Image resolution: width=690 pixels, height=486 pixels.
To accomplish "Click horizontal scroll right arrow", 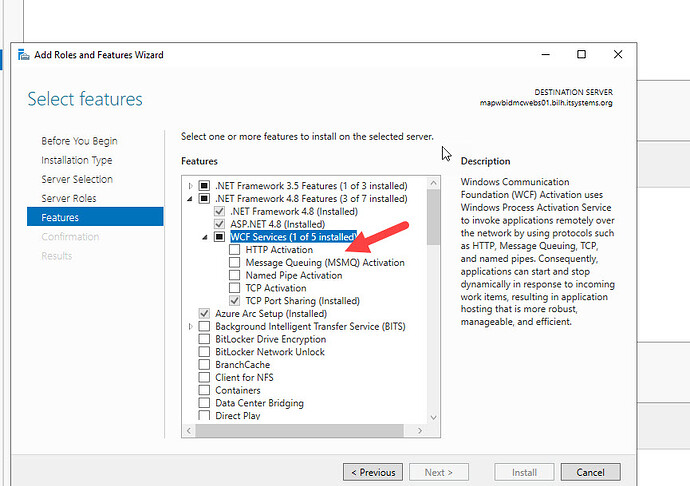I will 420,431.
